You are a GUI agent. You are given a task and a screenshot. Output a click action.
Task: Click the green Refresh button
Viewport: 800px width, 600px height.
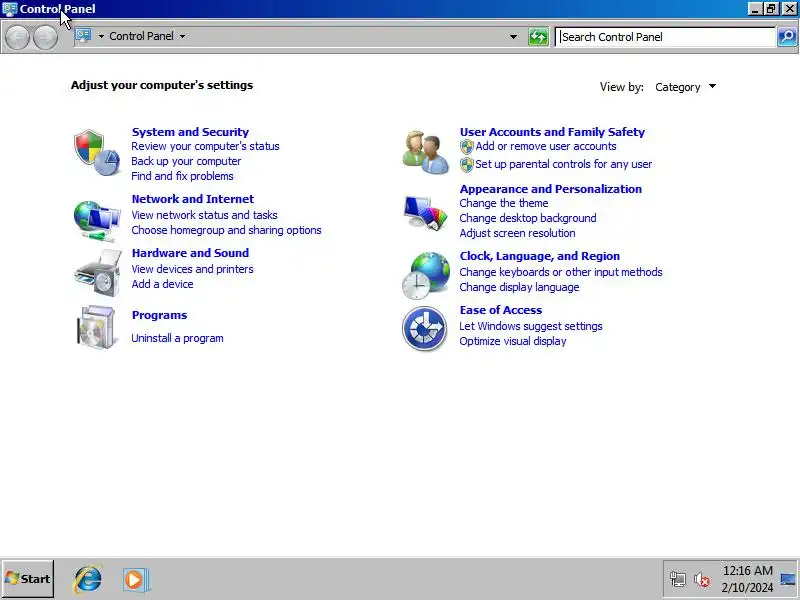coord(538,37)
